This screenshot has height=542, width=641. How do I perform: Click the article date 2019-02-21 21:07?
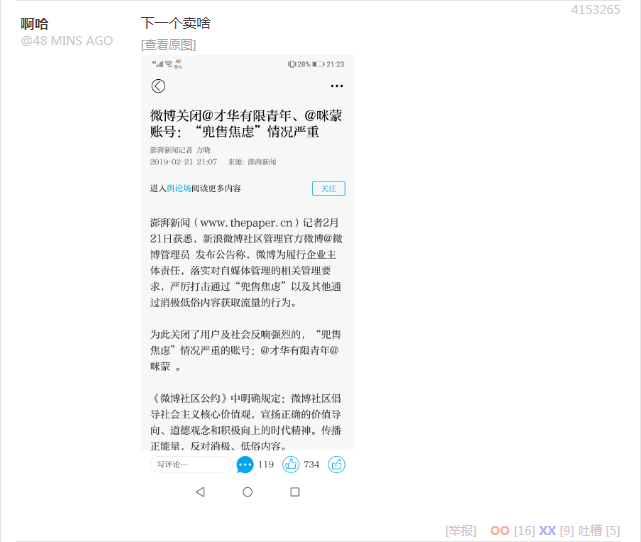click(x=183, y=162)
